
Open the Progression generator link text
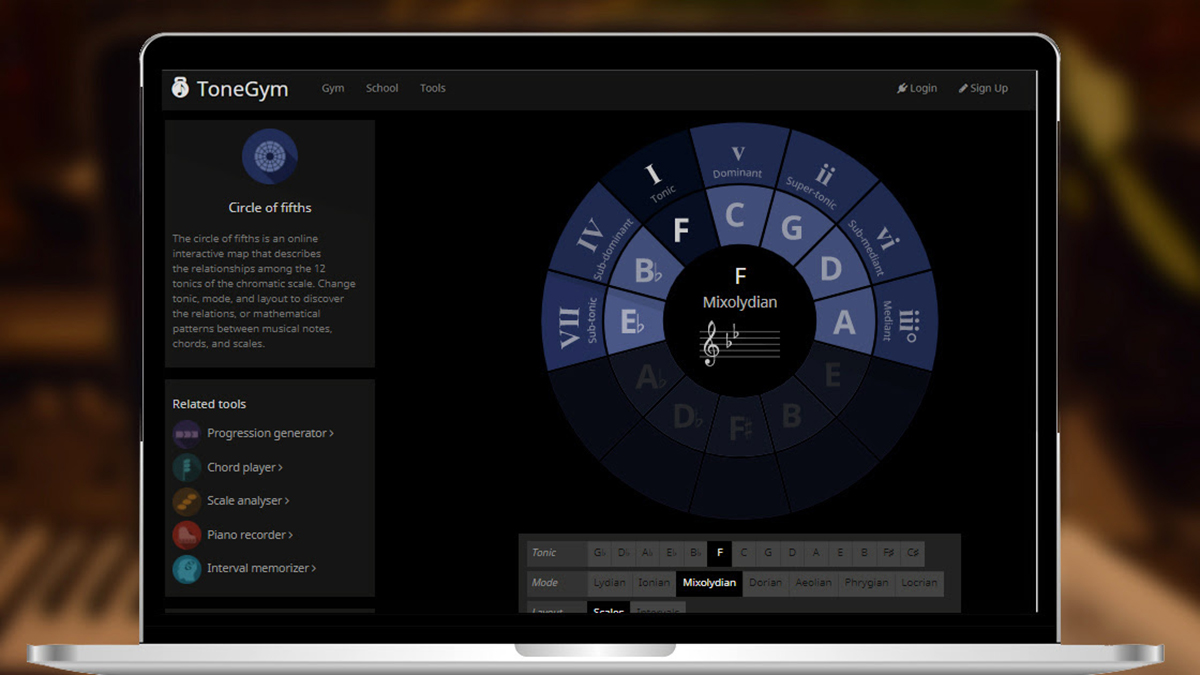pos(270,433)
